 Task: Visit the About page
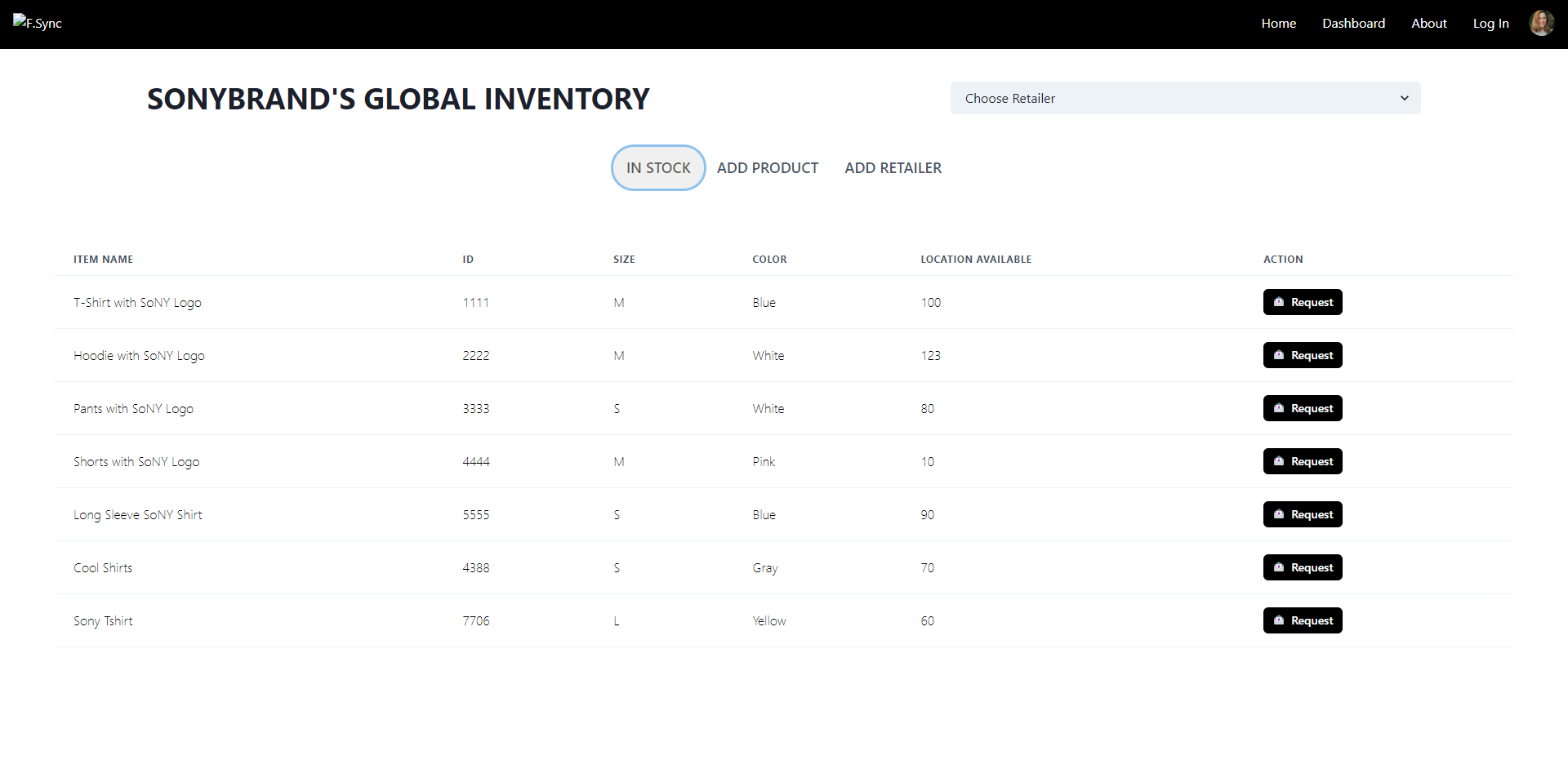[x=1428, y=24]
